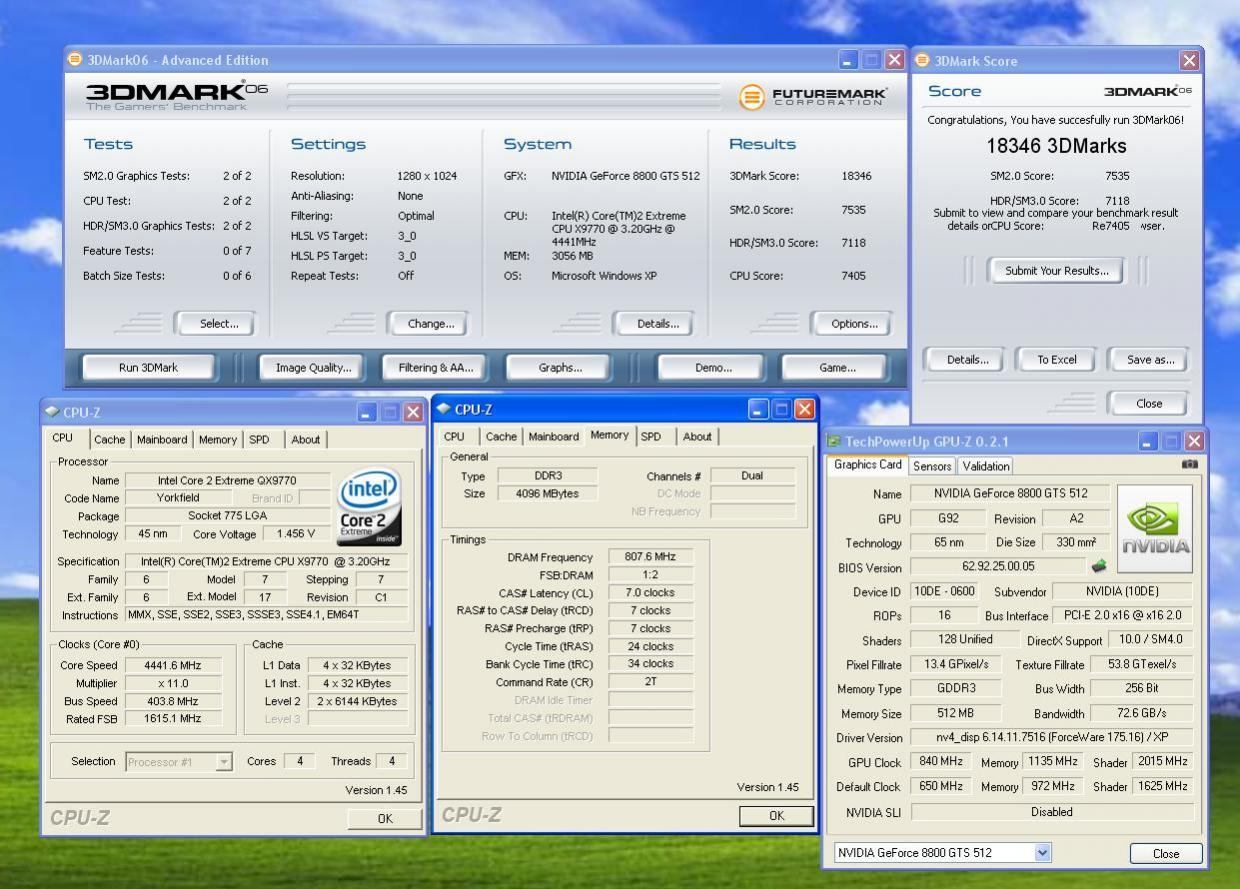
Task: Export the score with To Excel
Action: tap(1057, 360)
